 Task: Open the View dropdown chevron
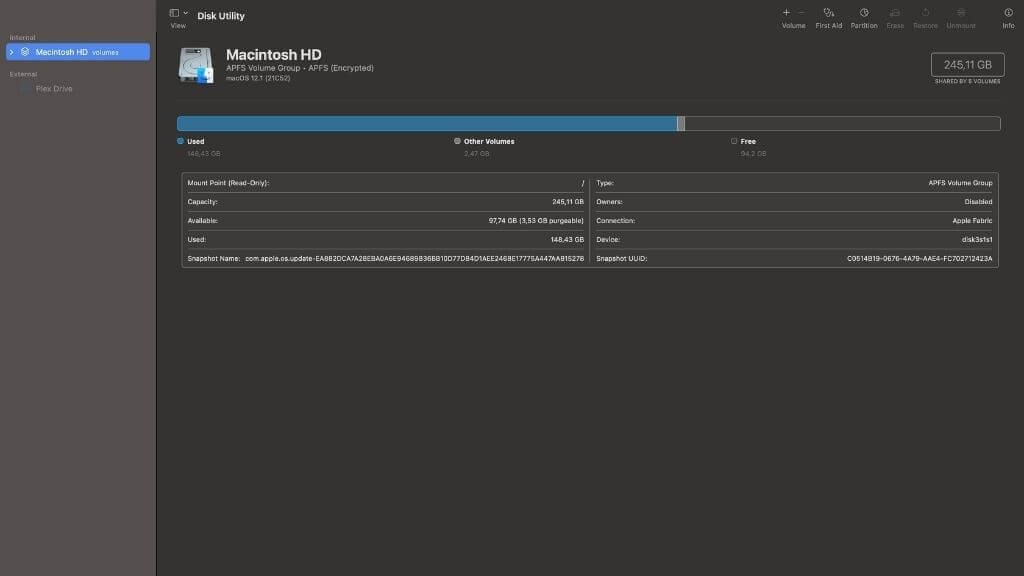[186, 13]
